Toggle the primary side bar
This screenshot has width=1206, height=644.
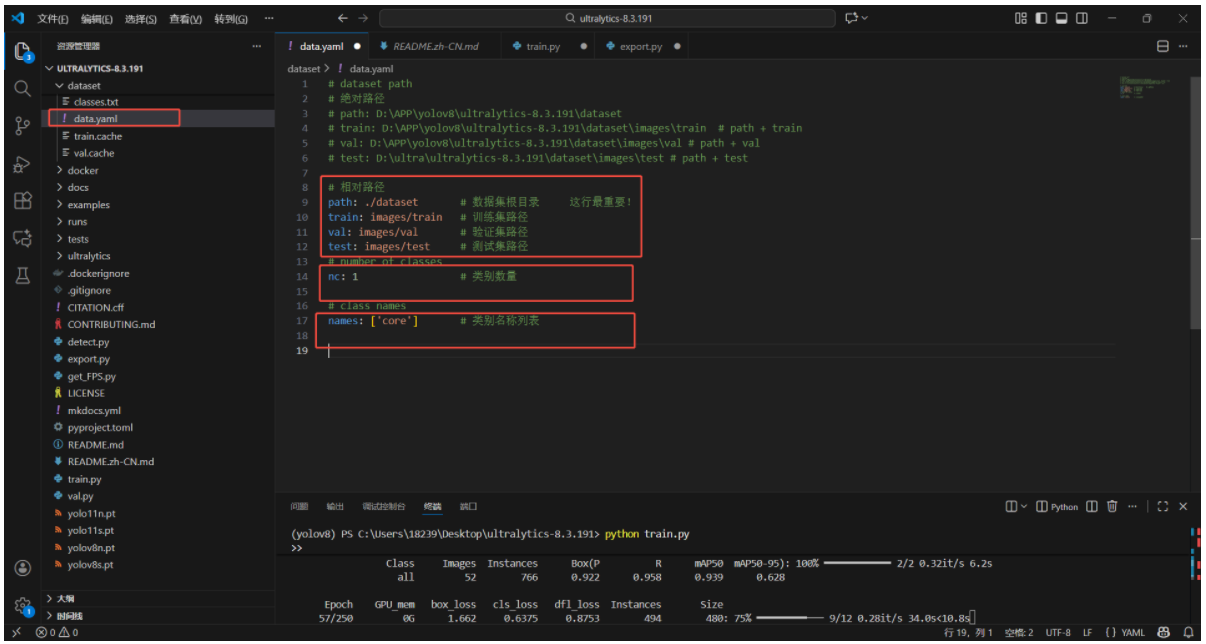(x=1041, y=18)
